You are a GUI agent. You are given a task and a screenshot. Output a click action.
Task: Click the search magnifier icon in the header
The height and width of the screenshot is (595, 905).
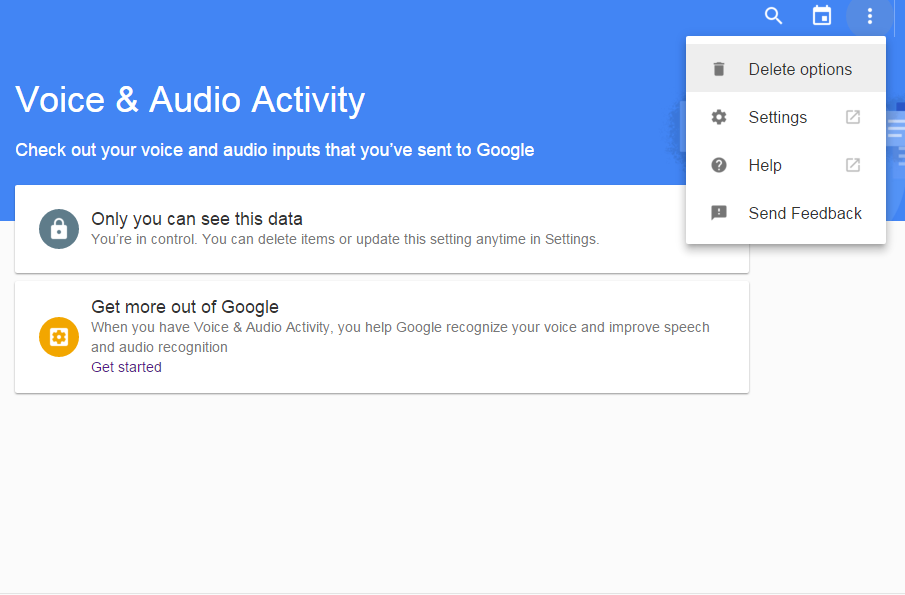(x=773, y=16)
